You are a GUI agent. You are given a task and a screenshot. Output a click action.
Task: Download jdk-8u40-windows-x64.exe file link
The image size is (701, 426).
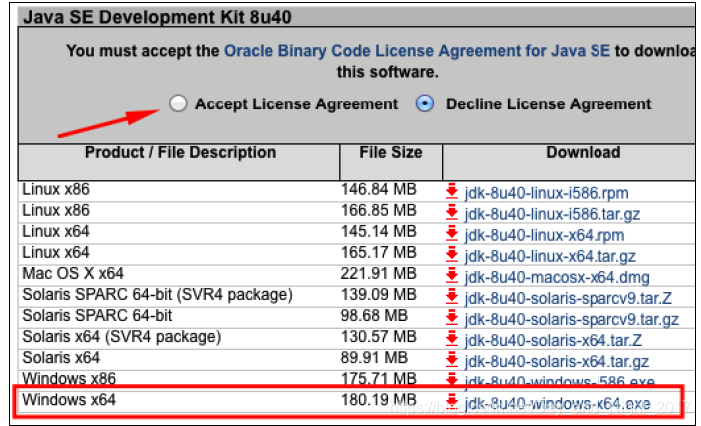(557, 404)
